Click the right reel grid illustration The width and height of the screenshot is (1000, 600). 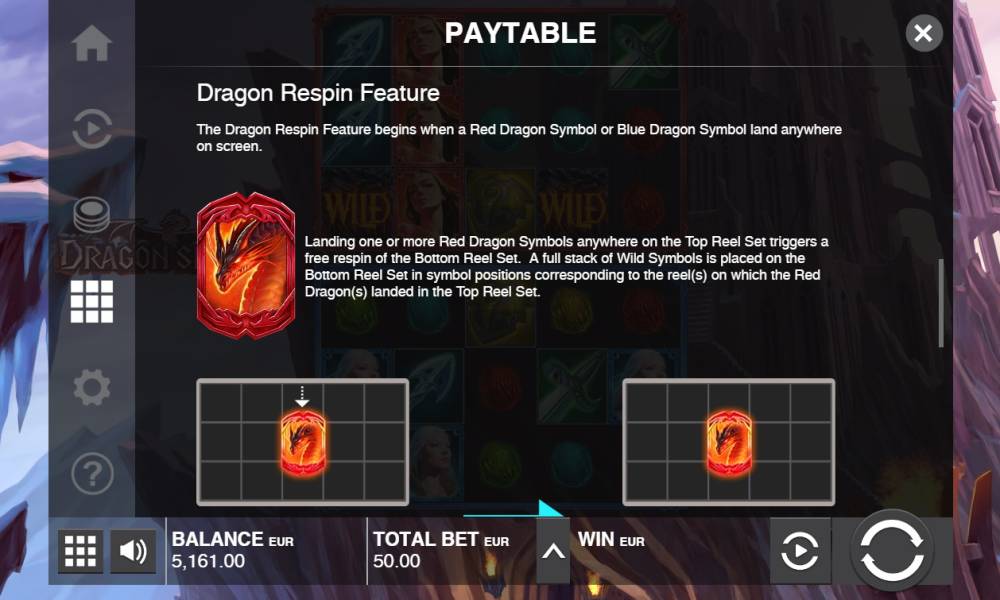pyautogui.click(x=728, y=442)
